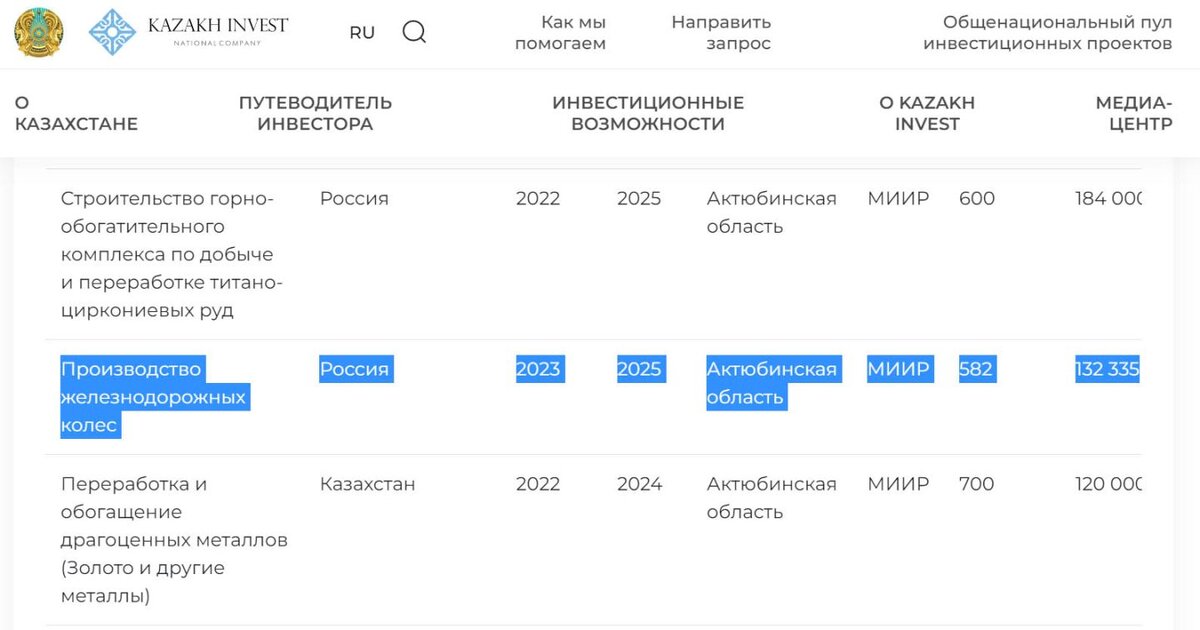Click the Kazakhstan state emblem icon
The image size is (1200, 630).
38,32
